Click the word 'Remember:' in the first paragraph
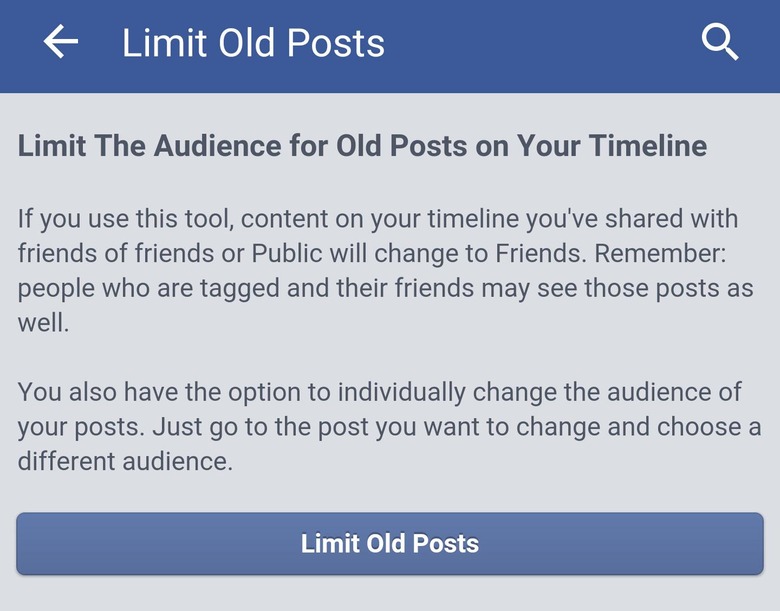Image resolution: width=780 pixels, height=611 pixels. pos(660,253)
